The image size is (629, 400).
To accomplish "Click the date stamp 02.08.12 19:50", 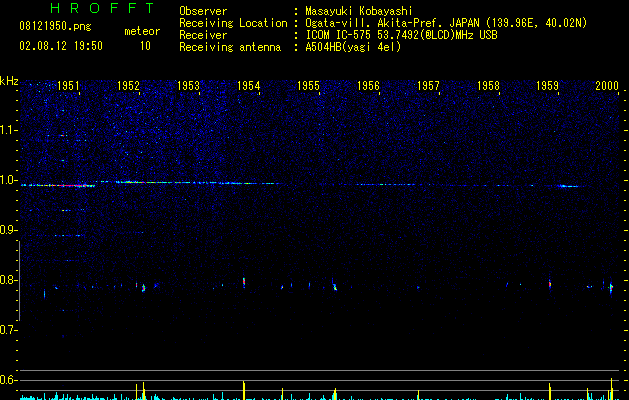I will [x=61, y=46].
